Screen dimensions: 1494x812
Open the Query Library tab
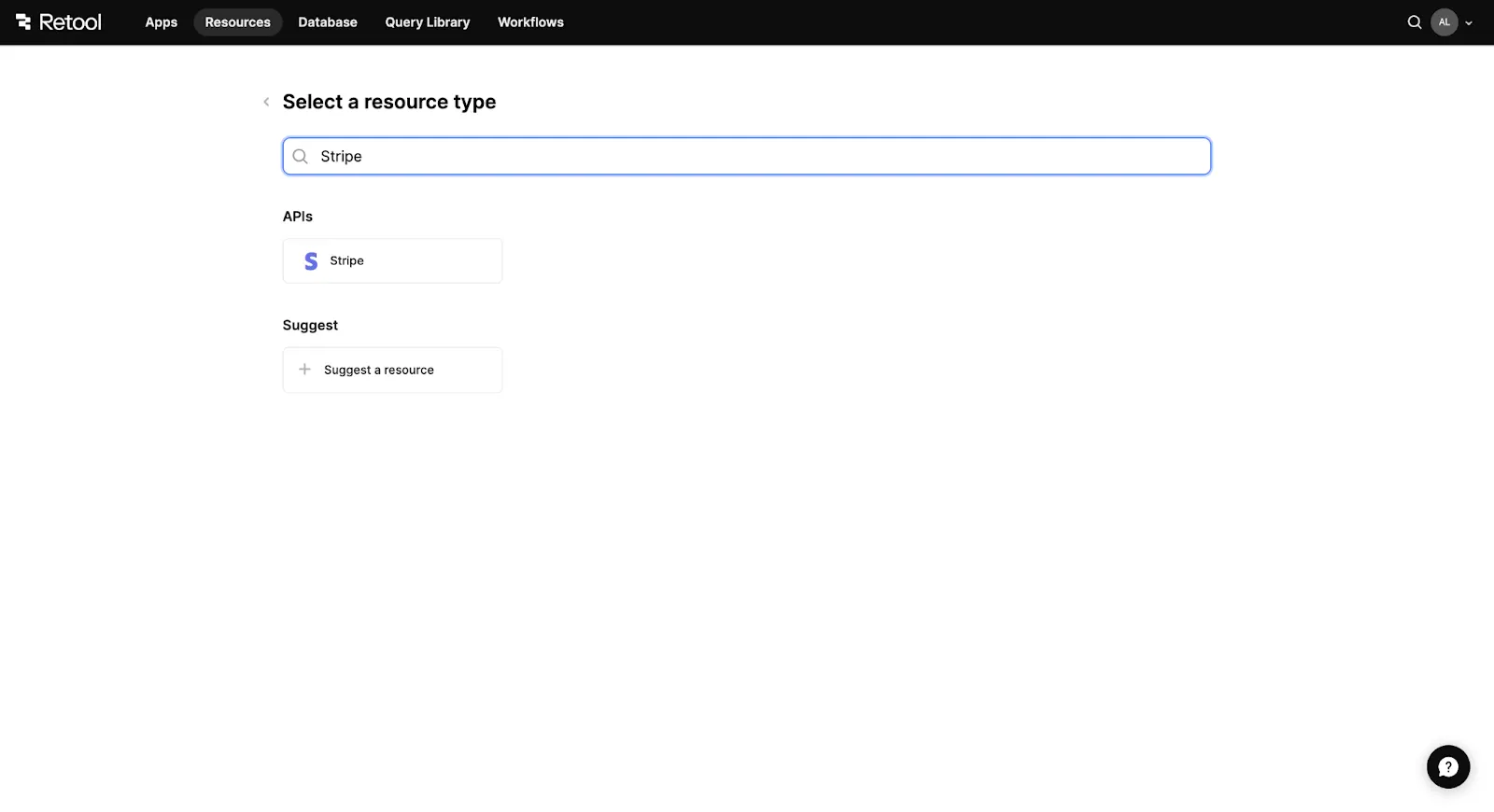click(x=428, y=22)
